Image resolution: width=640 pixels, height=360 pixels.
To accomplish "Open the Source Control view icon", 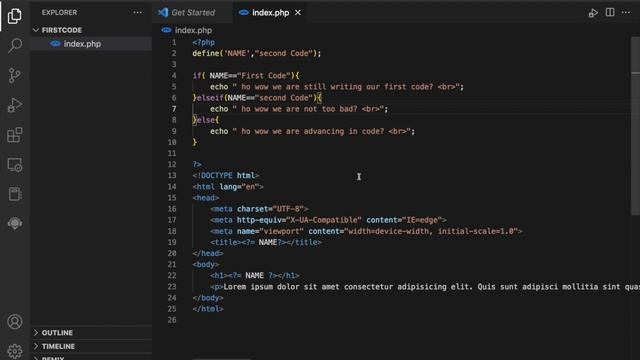I will point(15,76).
